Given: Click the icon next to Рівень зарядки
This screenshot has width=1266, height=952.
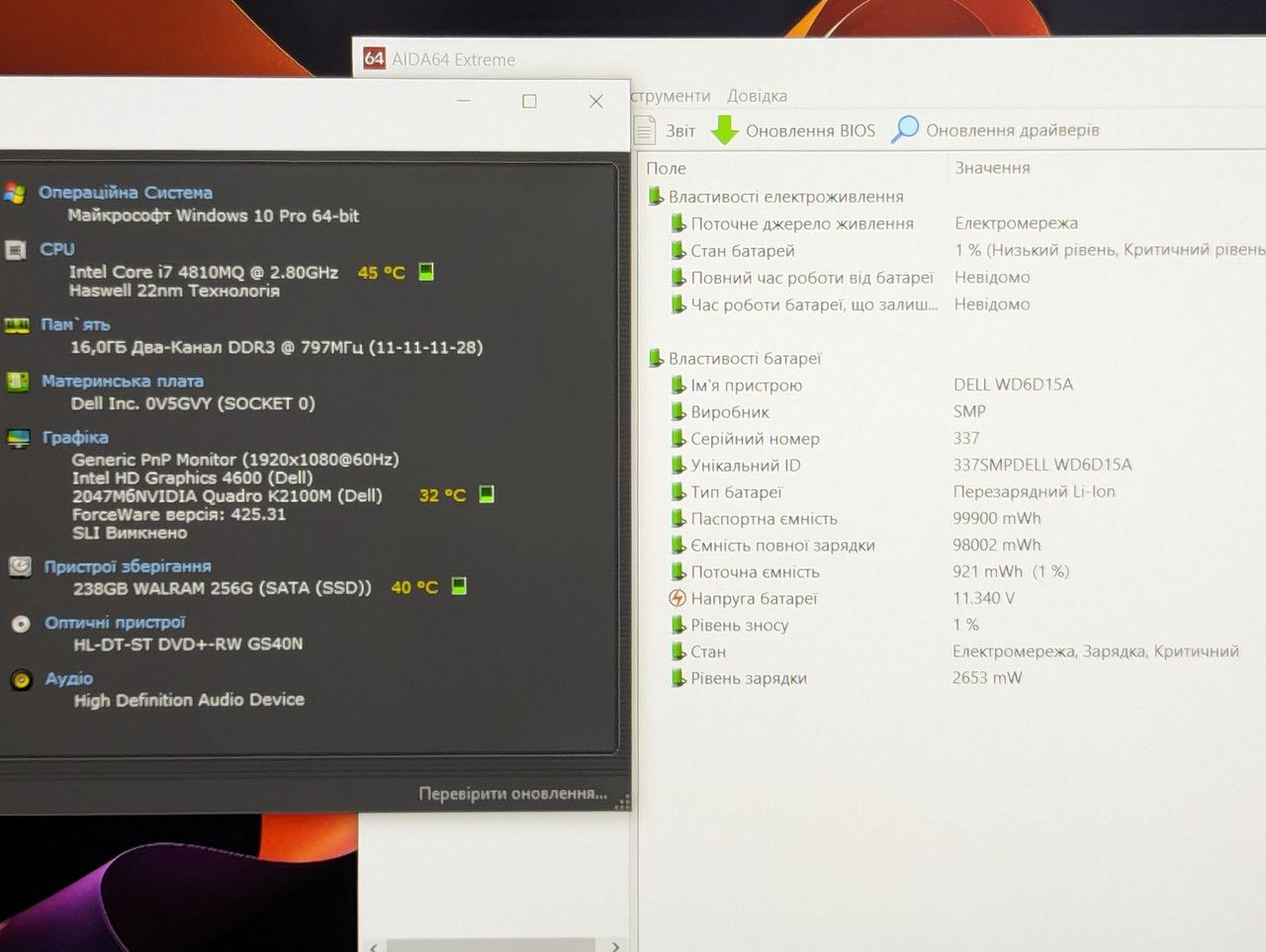Looking at the screenshot, I should coord(678,678).
